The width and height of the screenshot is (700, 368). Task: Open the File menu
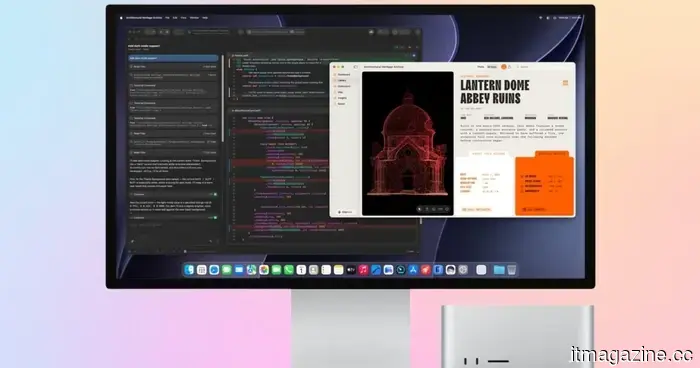point(167,18)
